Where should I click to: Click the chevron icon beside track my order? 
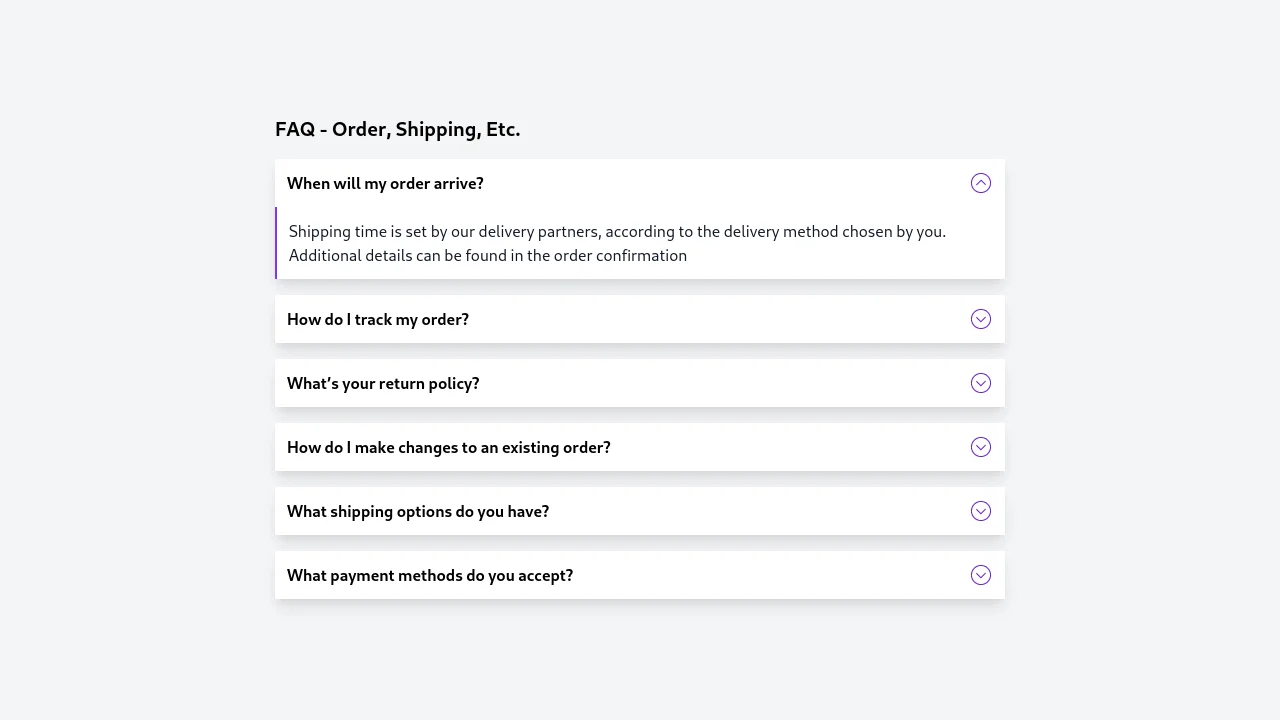pos(980,319)
